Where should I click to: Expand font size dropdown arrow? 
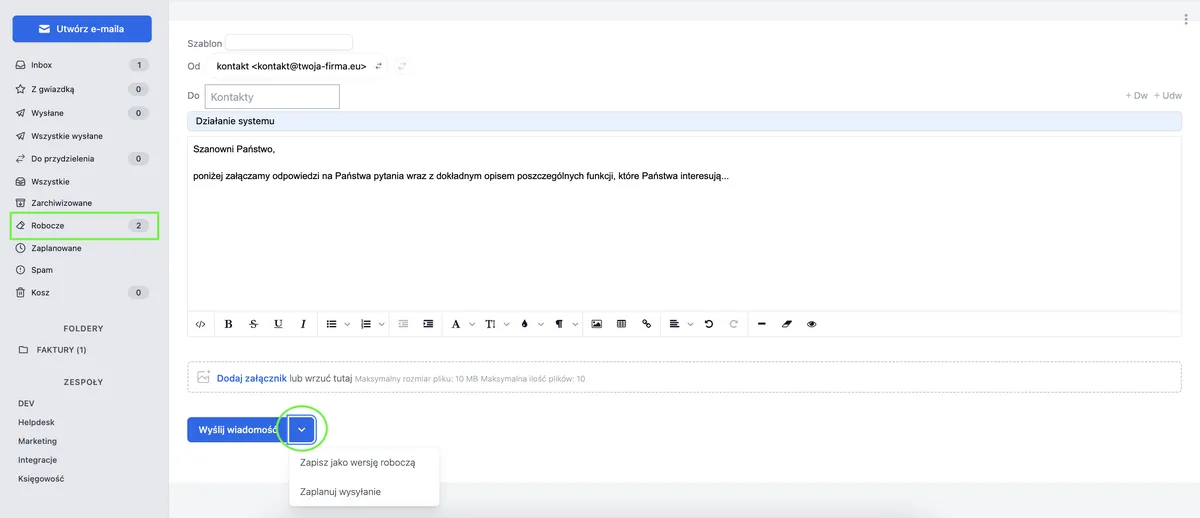coord(506,324)
